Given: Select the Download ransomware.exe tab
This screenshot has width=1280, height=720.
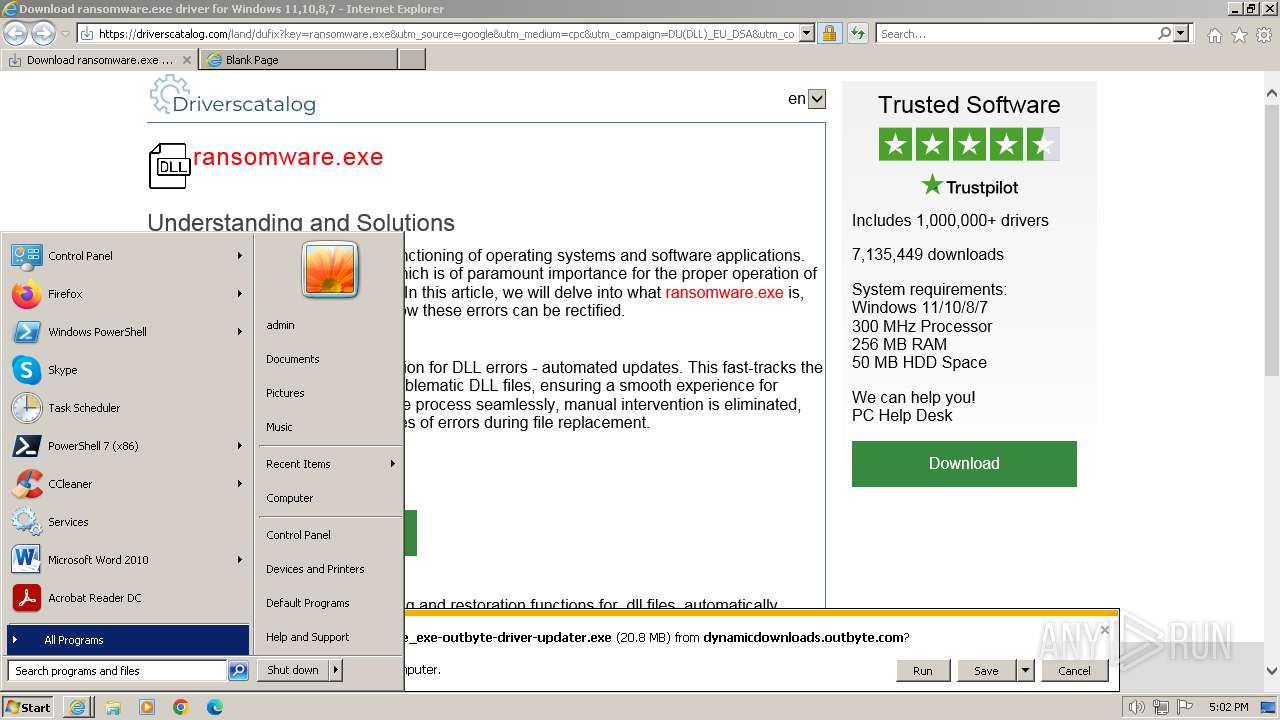Looking at the screenshot, I should (x=99, y=60).
